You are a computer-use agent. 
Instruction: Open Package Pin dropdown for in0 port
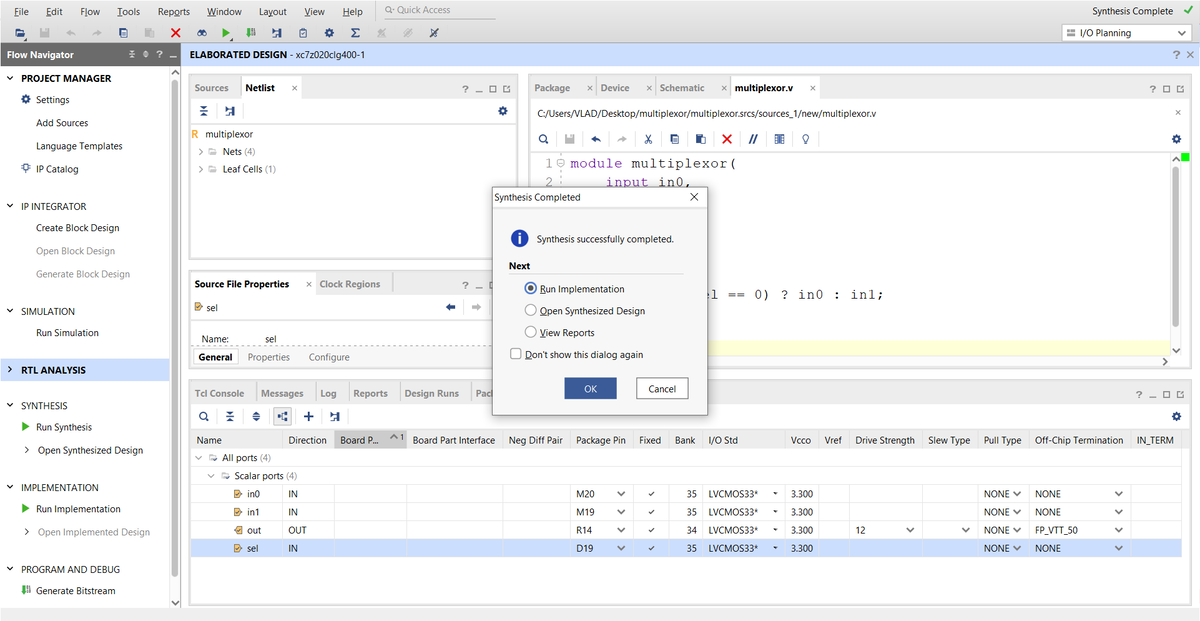point(621,494)
